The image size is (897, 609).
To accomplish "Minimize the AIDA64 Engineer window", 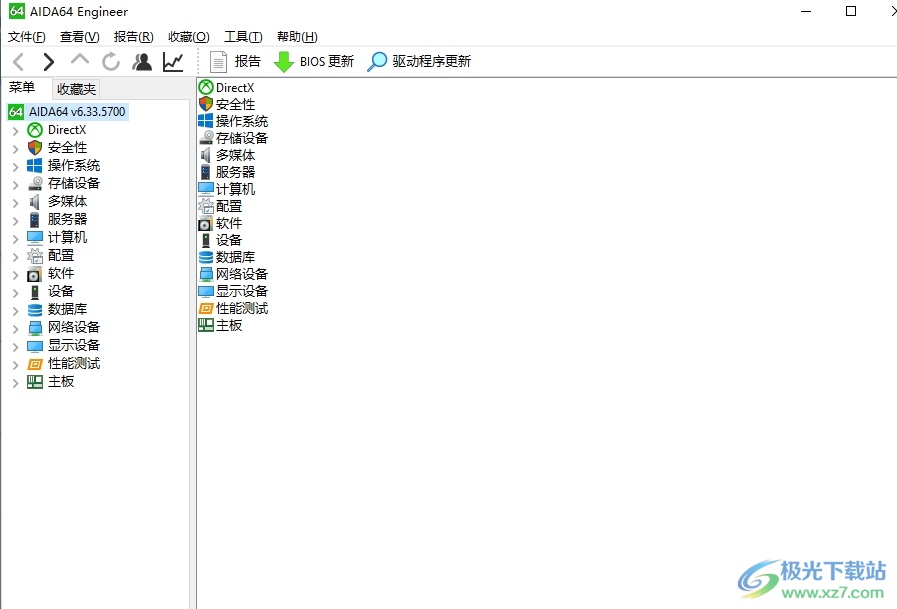I will tap(806, 11).
